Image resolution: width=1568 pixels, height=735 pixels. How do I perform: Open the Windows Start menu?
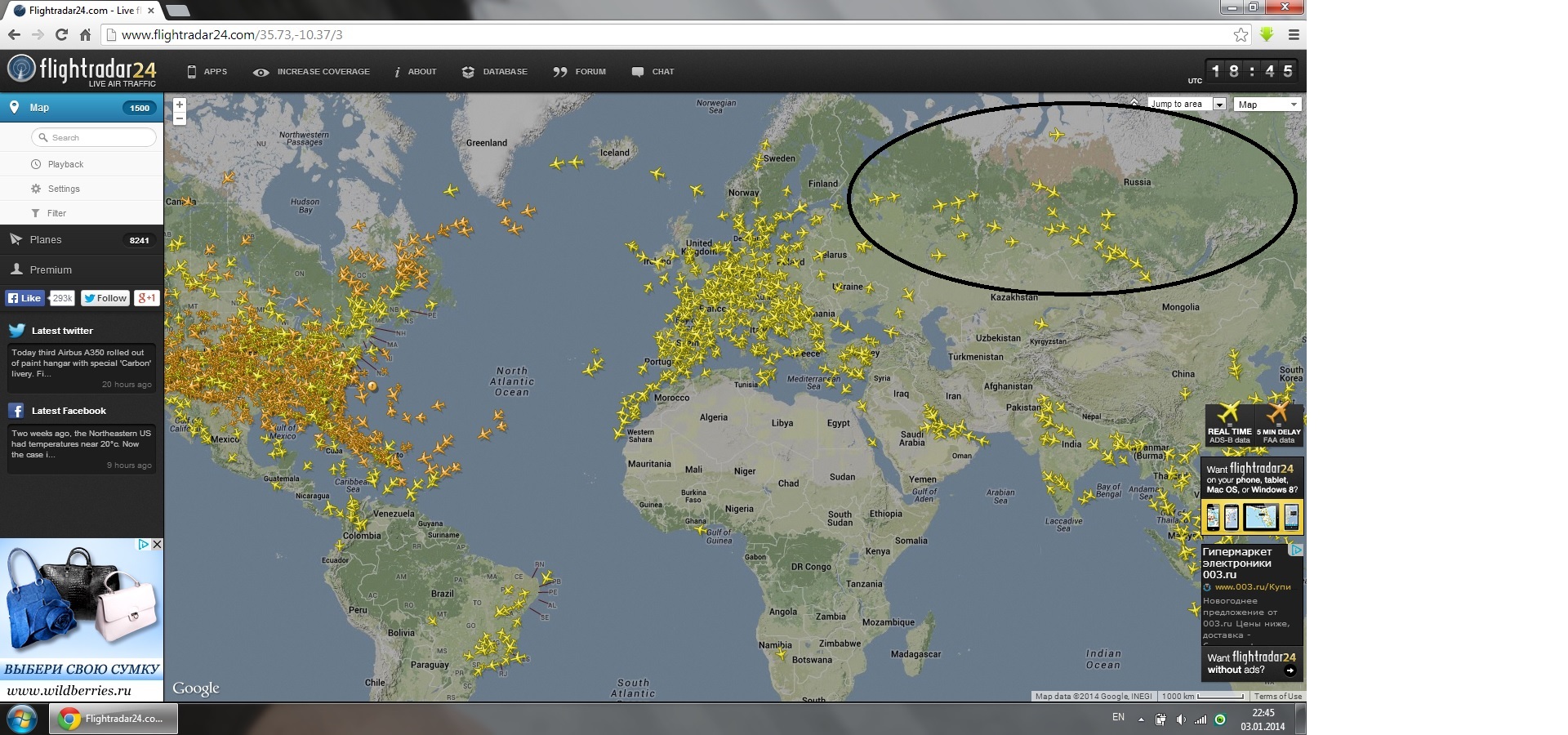click(21, 719)
